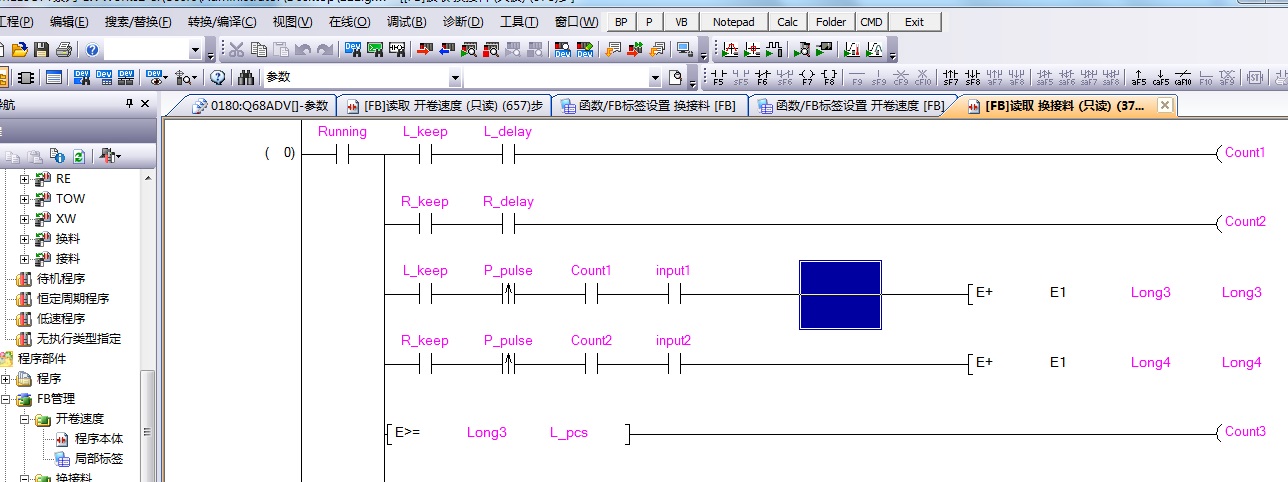Close the active 换接料 tab
The image size is (1288, 482).
tap(1164, 106)
